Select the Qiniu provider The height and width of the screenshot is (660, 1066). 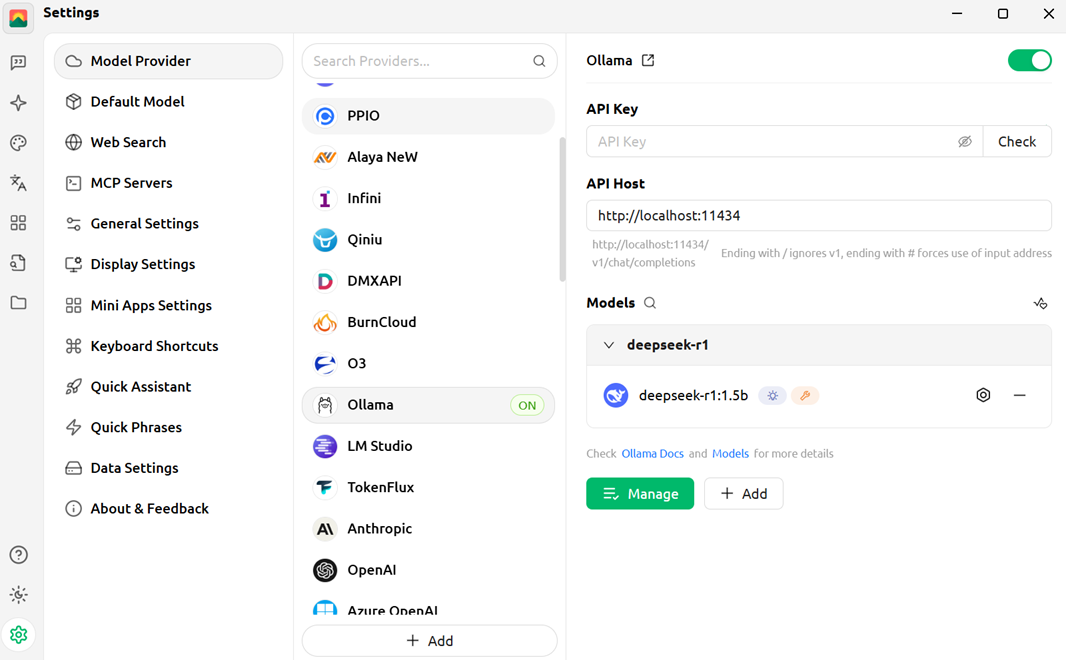[428, 240]
